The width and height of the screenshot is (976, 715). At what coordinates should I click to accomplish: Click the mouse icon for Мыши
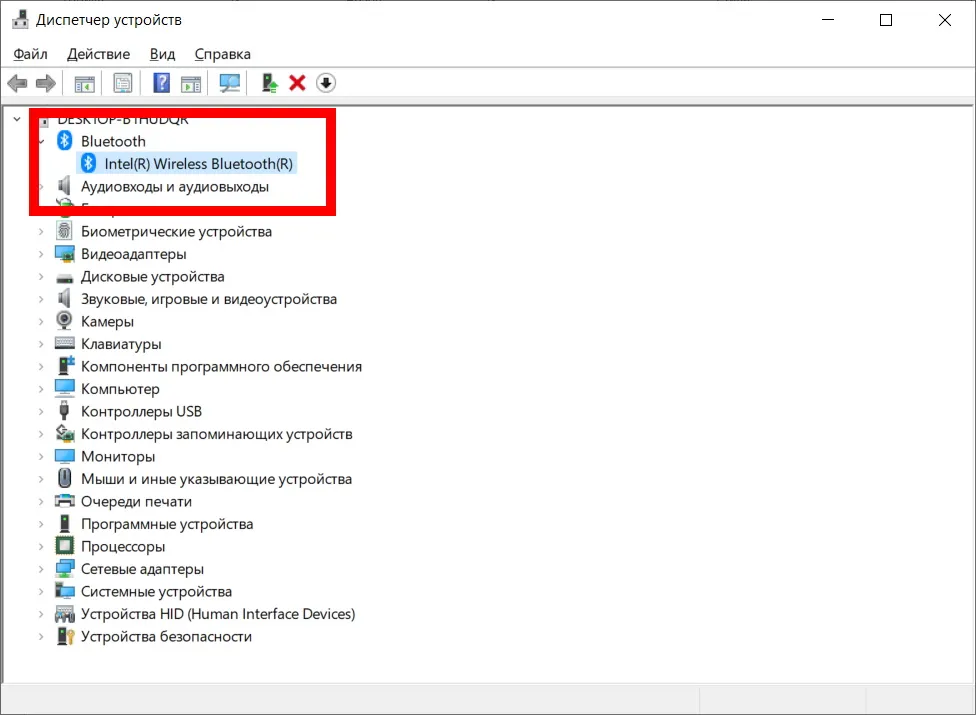click(x=64, y=478)
